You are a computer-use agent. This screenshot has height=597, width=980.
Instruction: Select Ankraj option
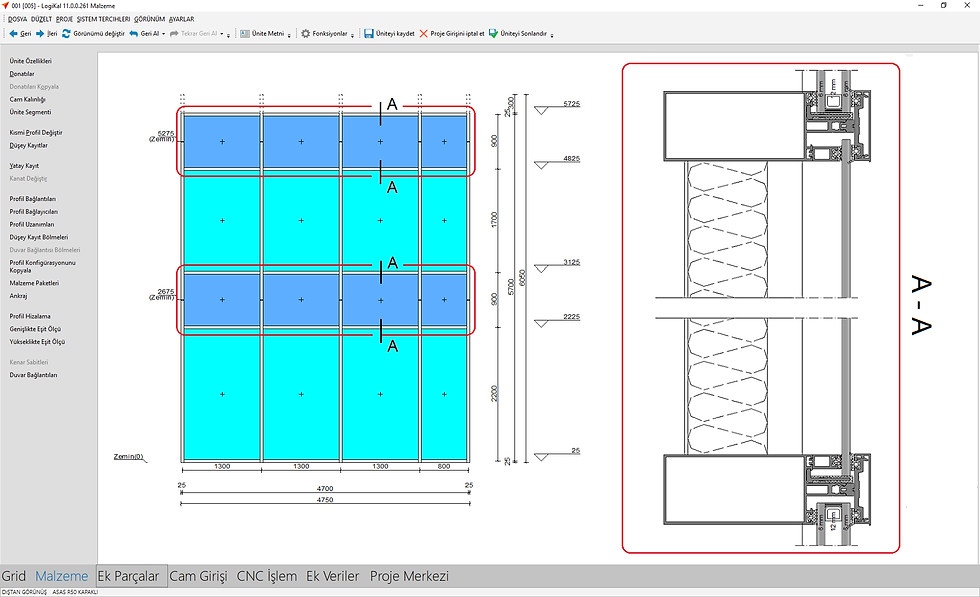[18, 296]
